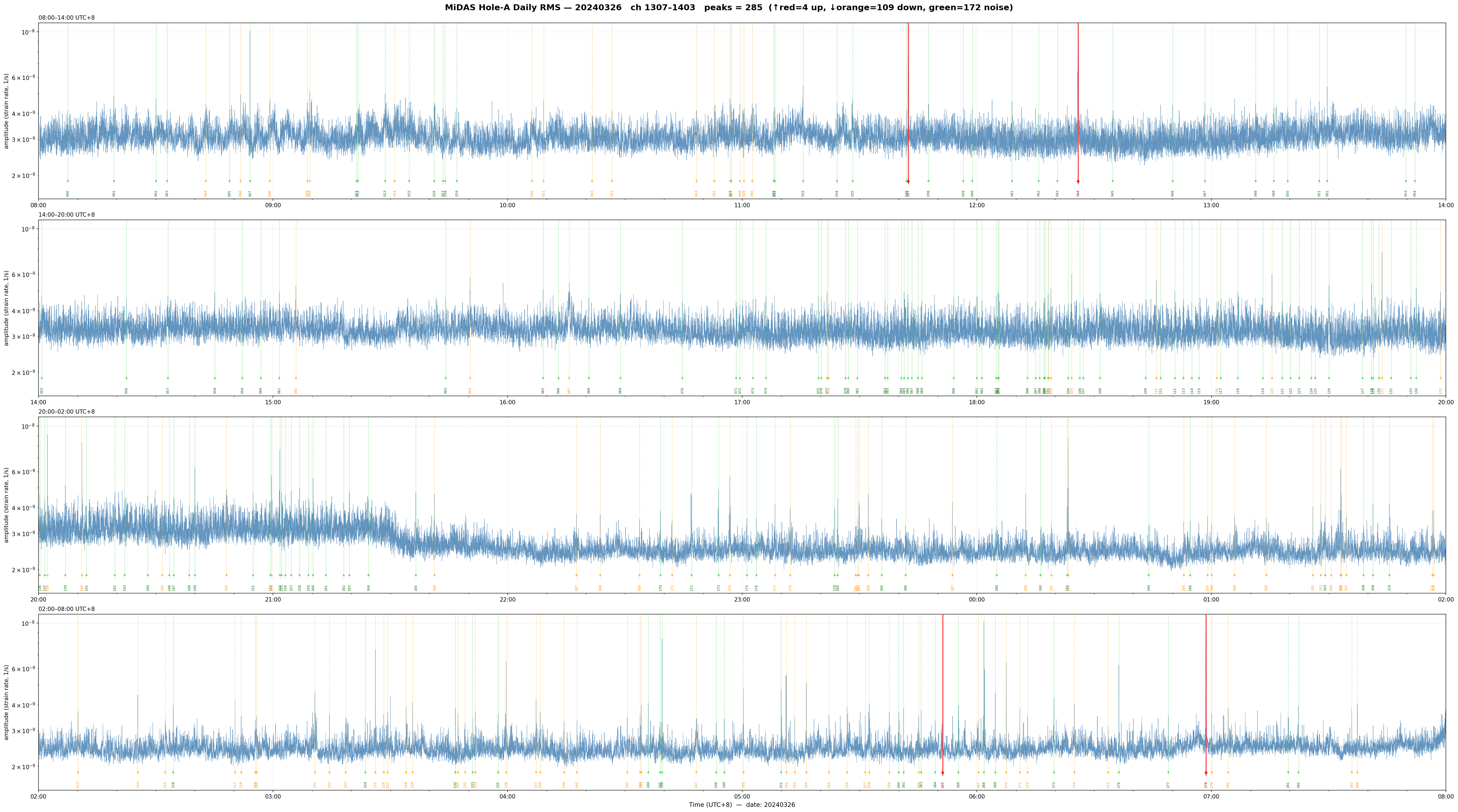
Task: Click the 'MiDAS Hole-A Daily RMS' figure title
Action: [729, 7]
